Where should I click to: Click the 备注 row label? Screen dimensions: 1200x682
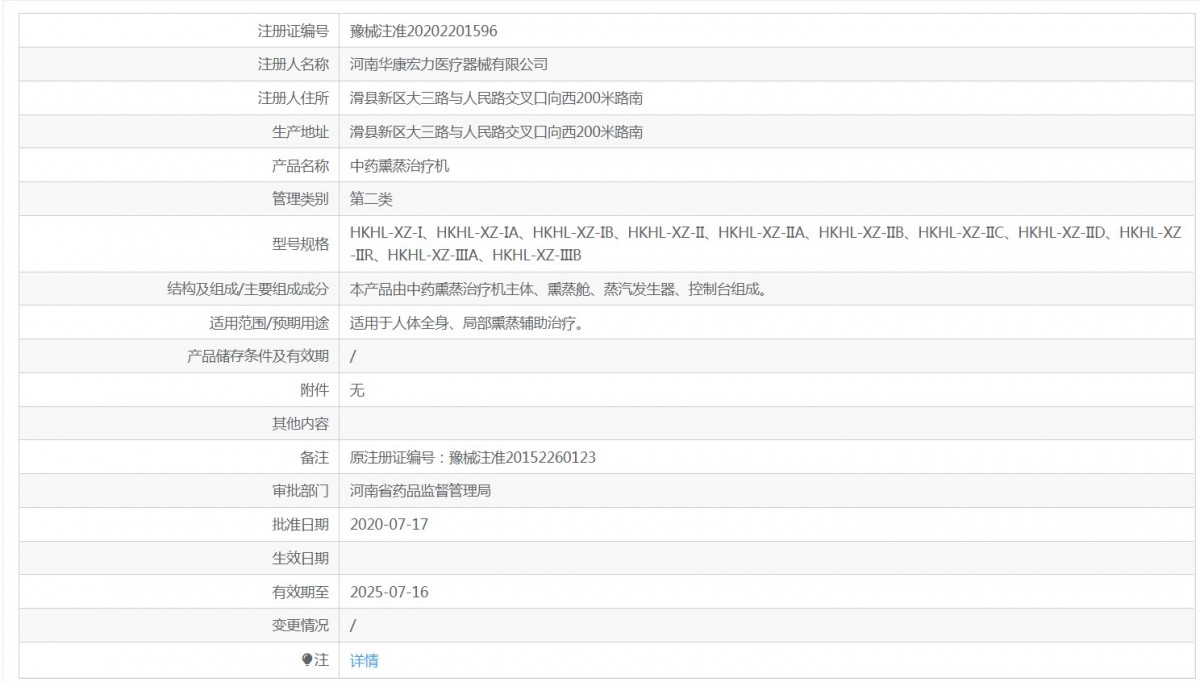pyautogui.click(x=314, y=457)
